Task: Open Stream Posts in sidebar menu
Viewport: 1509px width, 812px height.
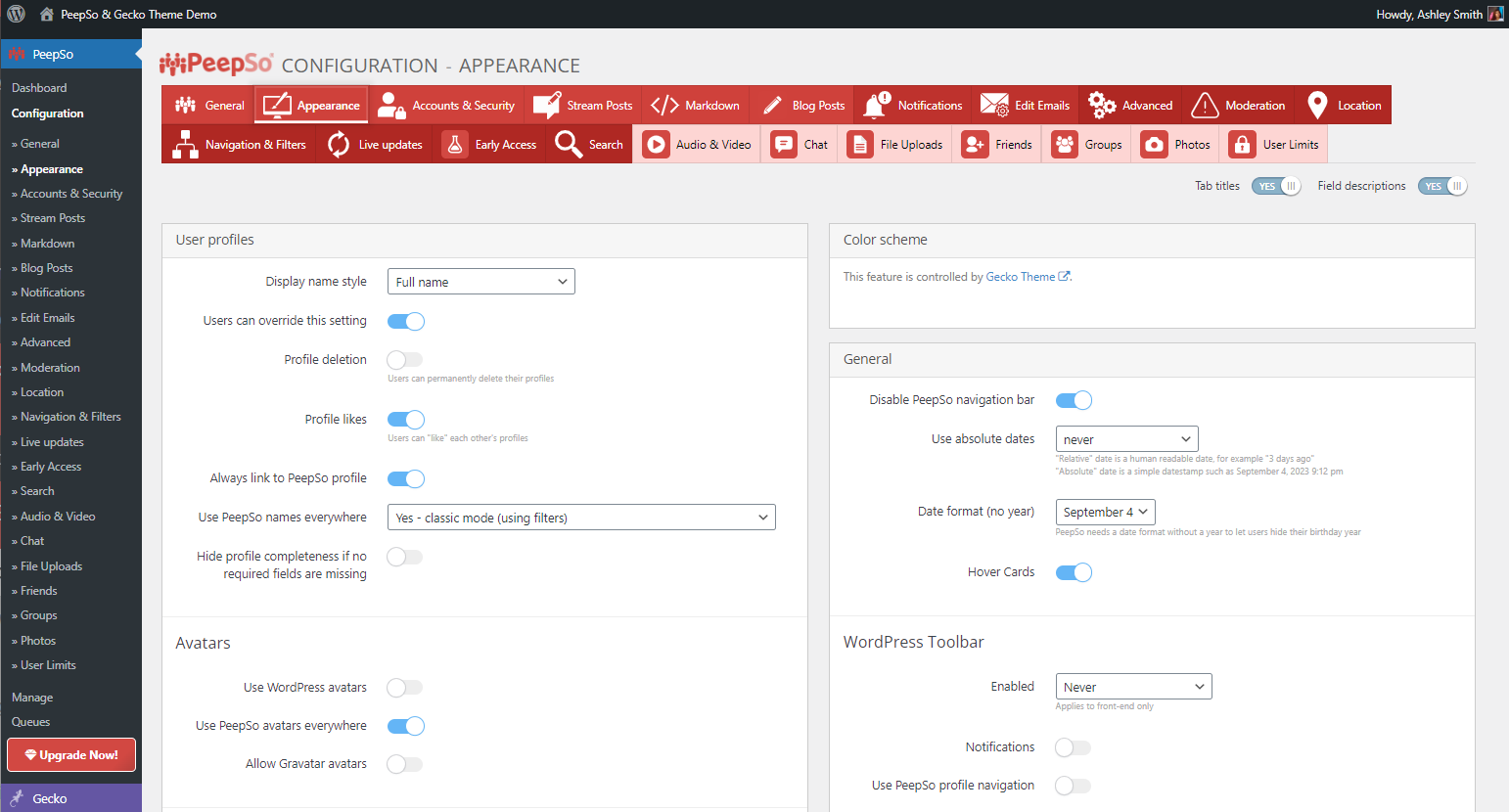Action: click(53, 218)
